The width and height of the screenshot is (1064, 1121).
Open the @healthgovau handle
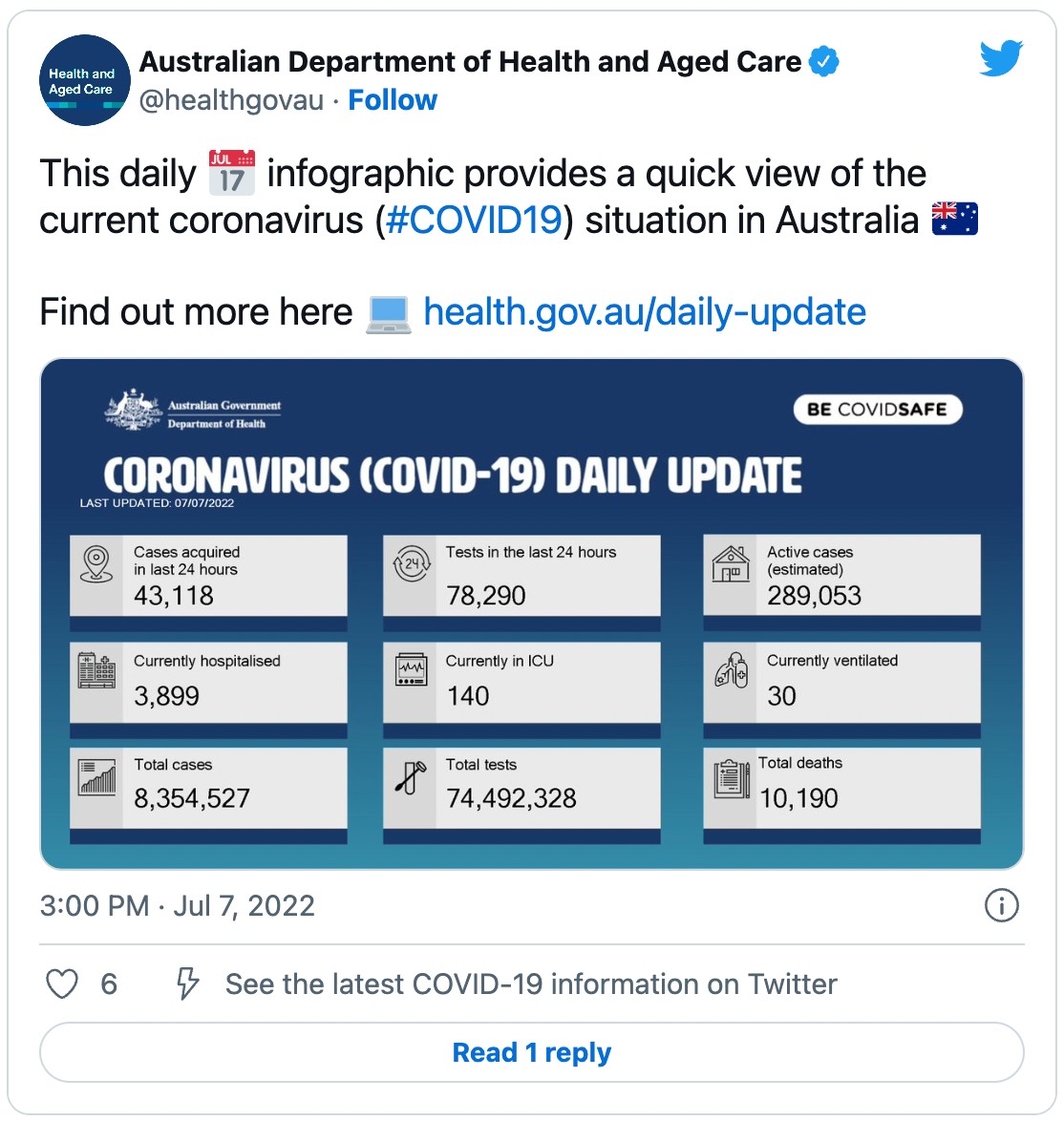(232, 100)
